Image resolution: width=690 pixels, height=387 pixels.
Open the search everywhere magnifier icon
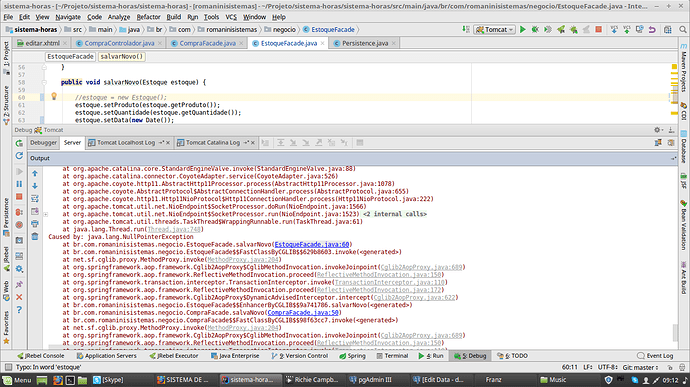[683, 29]
